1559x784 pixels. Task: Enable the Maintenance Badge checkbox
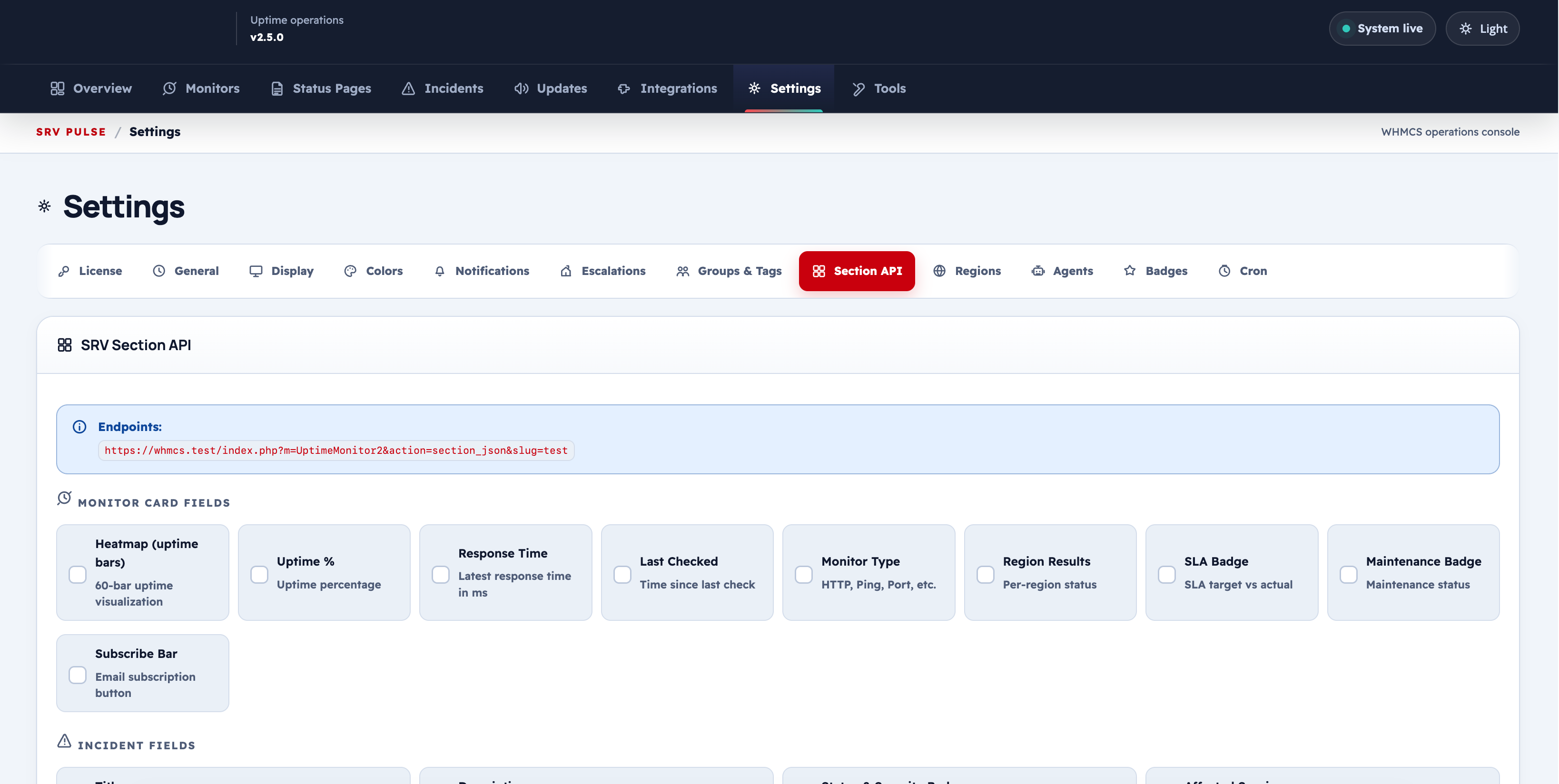pyautogui.click(x=1348, y=574)
